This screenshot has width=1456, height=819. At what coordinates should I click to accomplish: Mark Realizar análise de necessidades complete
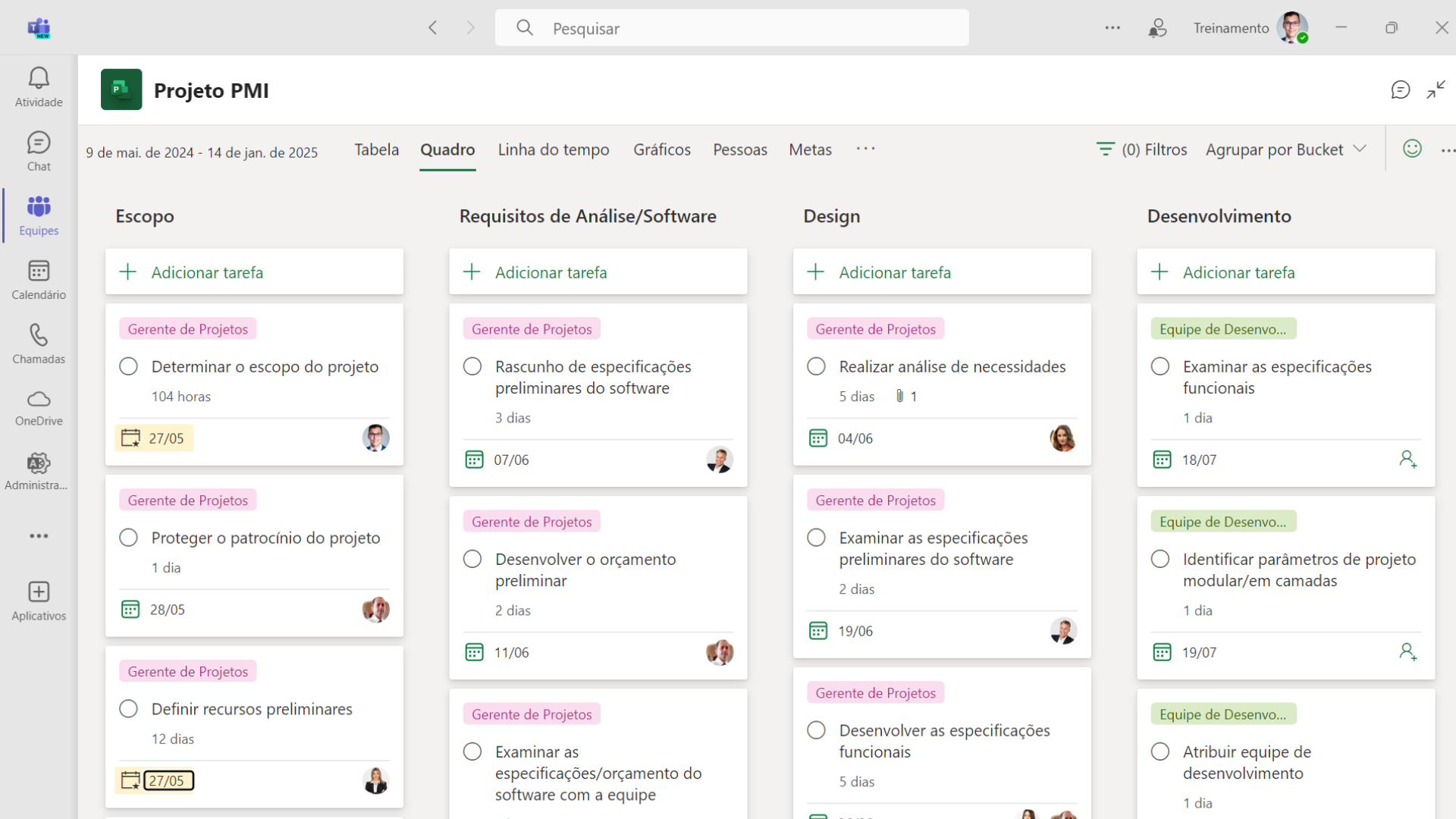click(817, 367)
